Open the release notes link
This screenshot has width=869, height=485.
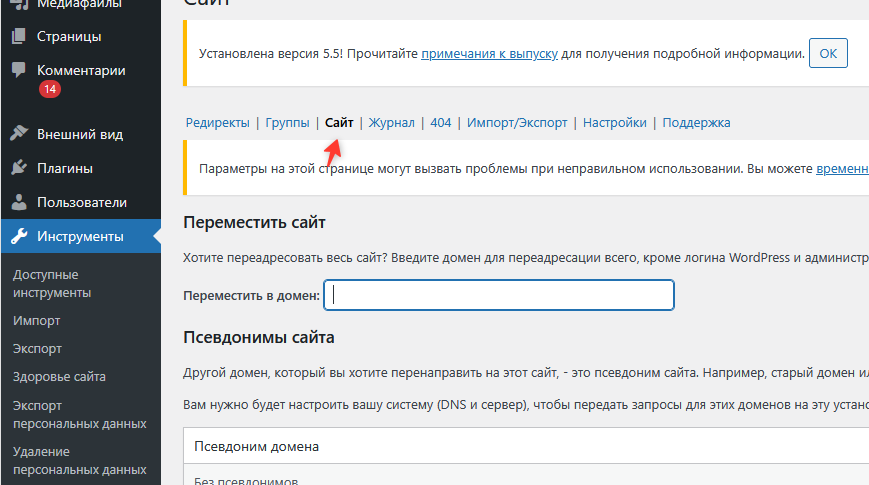click(x=489, y=53)
